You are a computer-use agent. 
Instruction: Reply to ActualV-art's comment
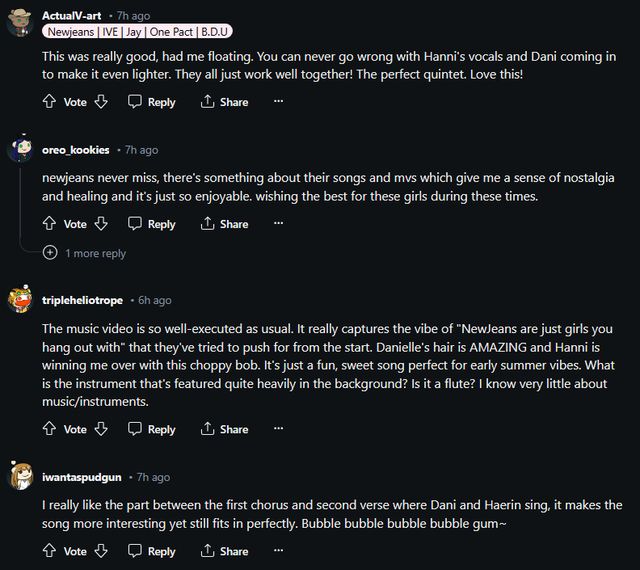(x=152, y=102)
